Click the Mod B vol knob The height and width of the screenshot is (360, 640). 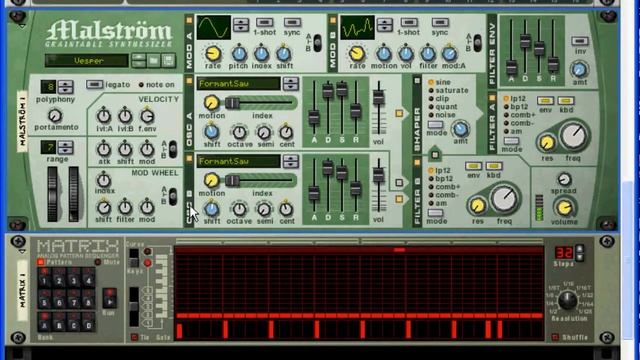point(406,53)
